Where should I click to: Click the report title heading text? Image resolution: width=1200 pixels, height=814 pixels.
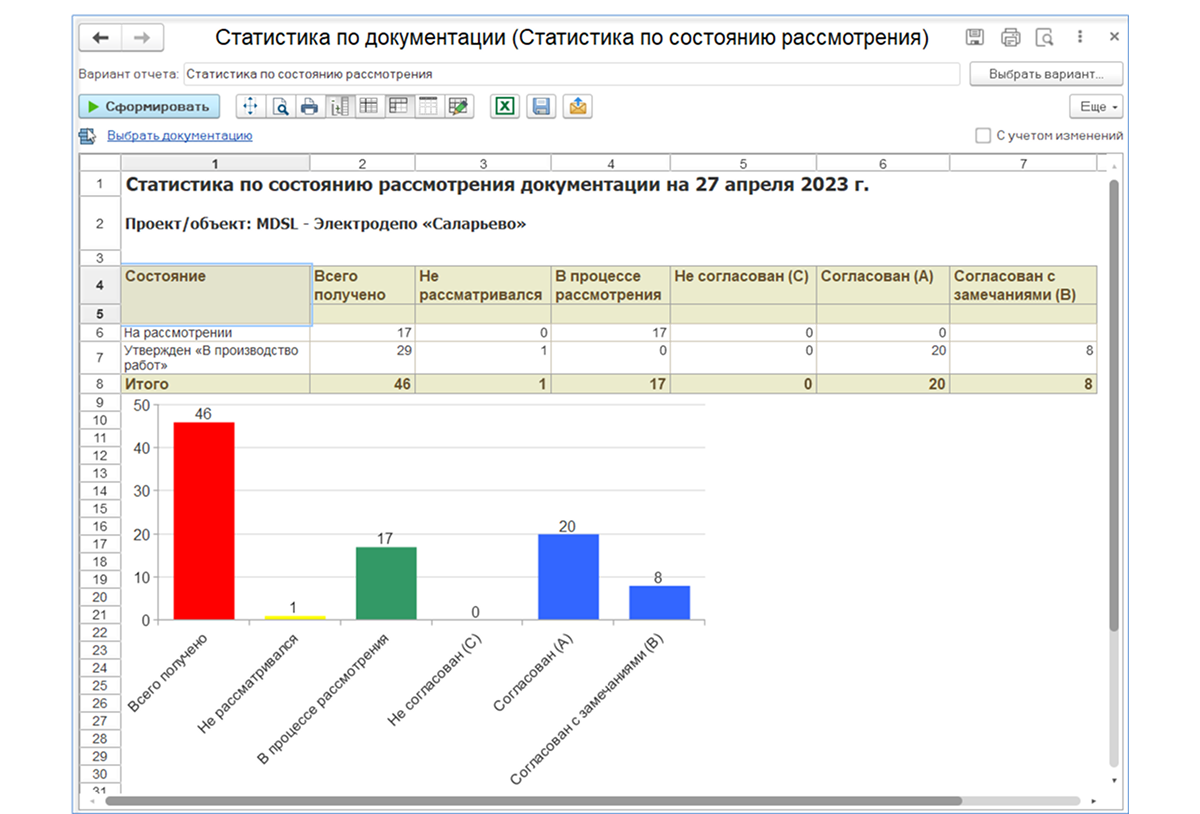[x=497, y=185]
